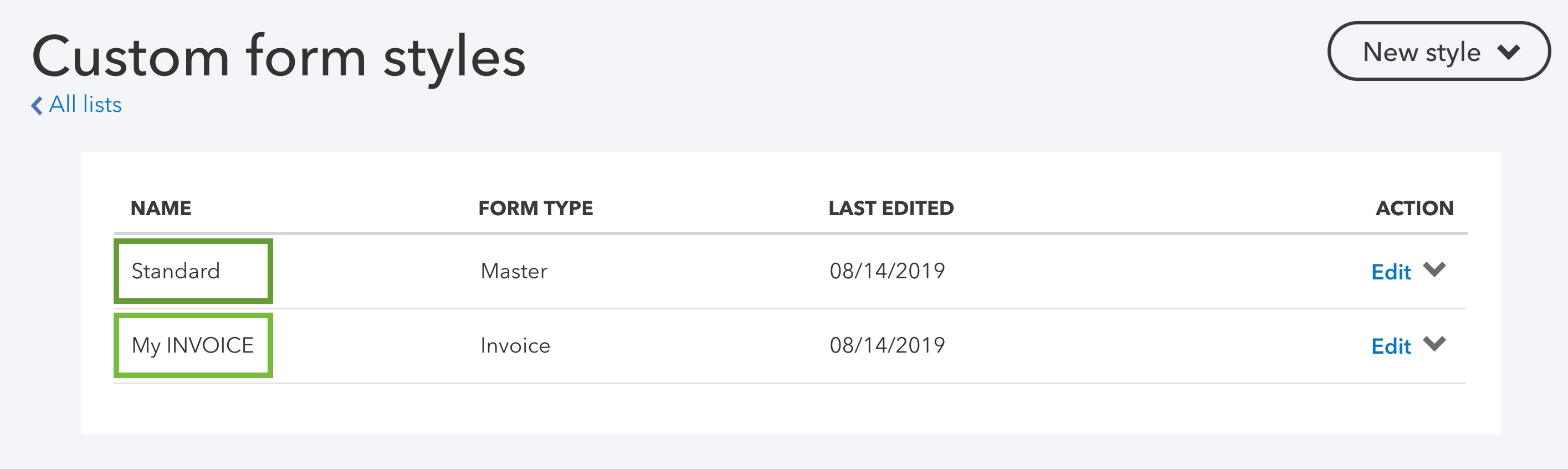Image resolution: width=1568 pixels, height=469 pixels.
Task: Click Standard row's 08/14/2019 date
Action: coord(887,271)
